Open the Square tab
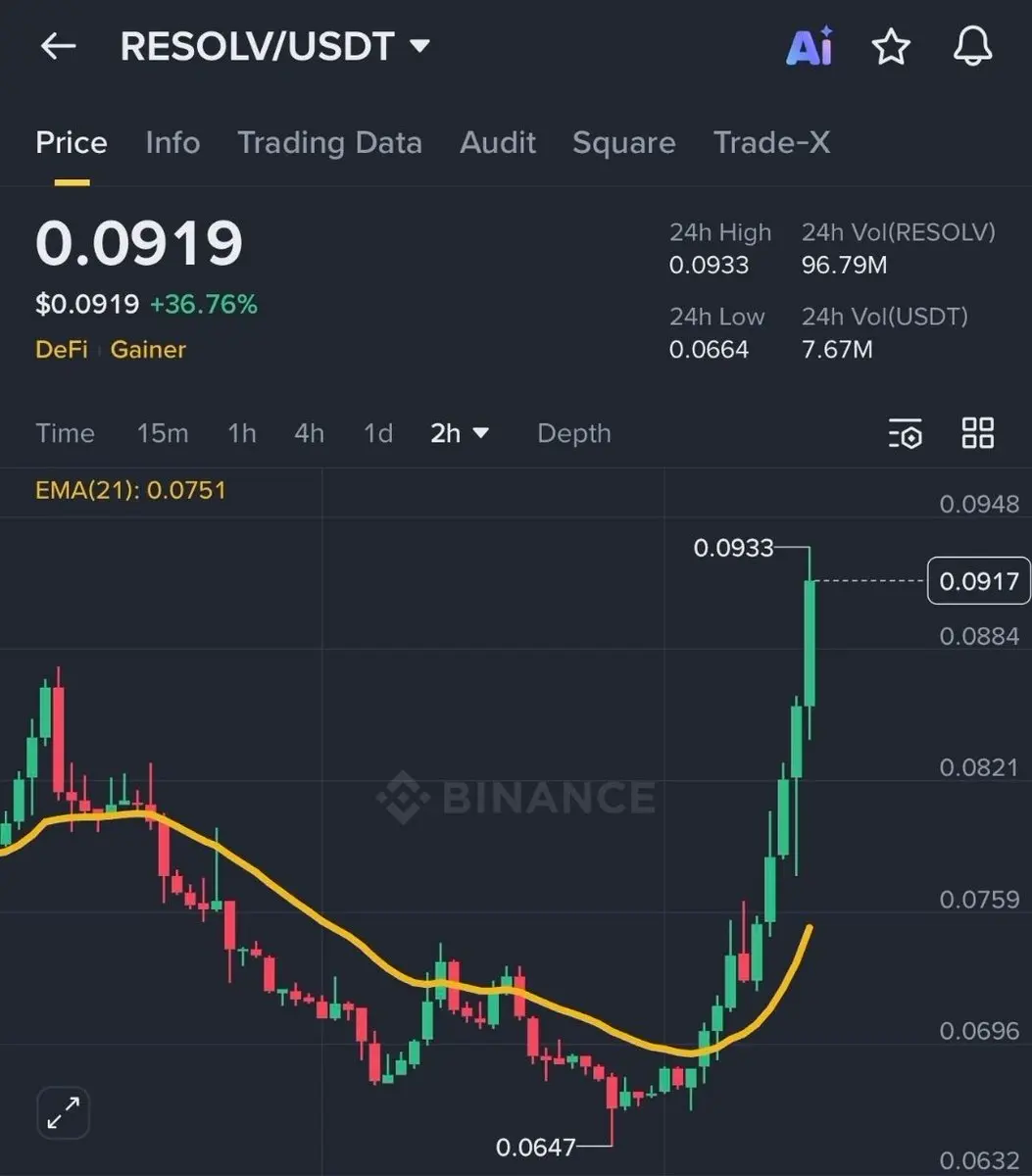 pyautogui.click(x=624, y=143)
